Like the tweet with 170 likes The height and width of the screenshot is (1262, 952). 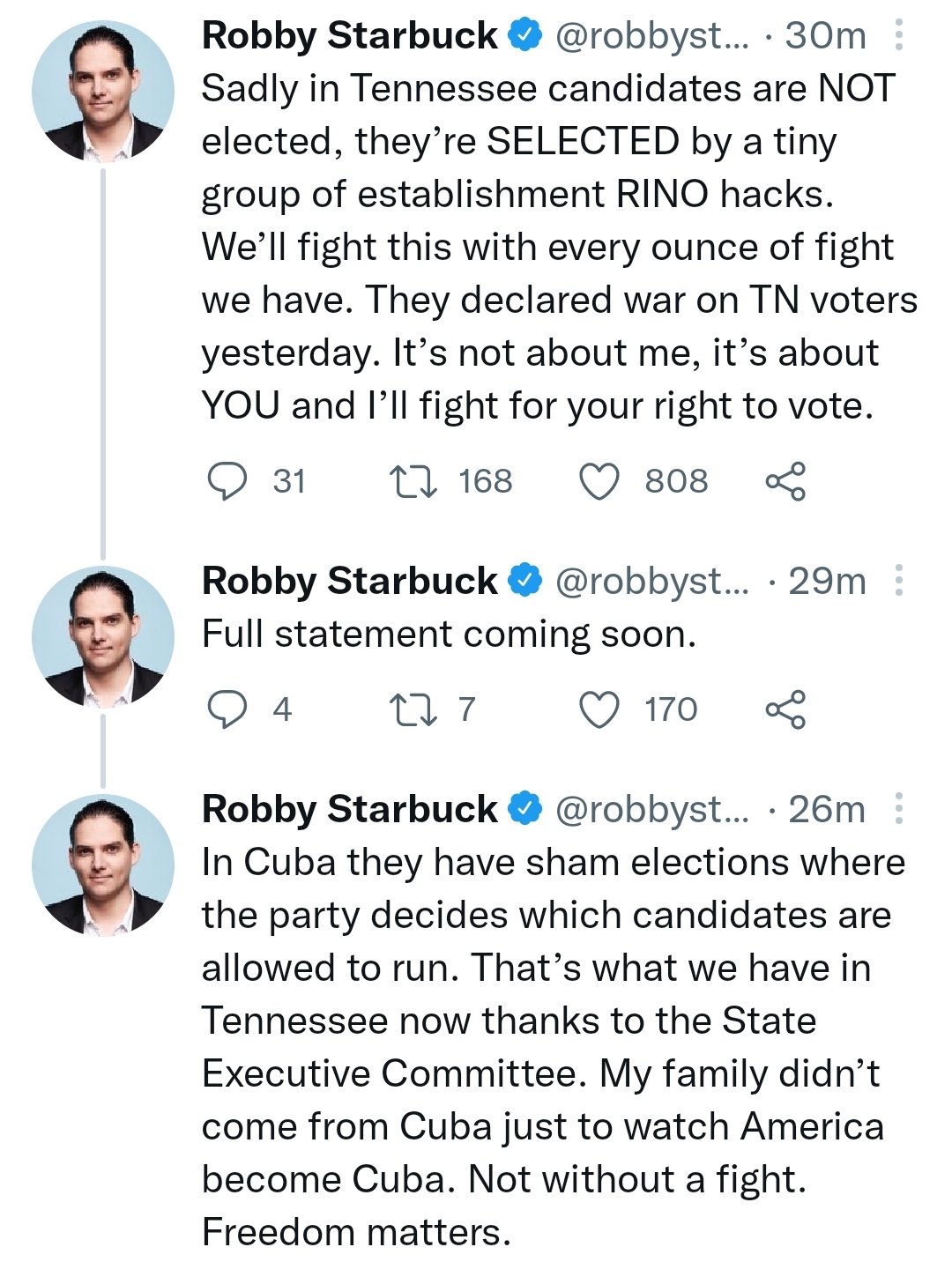[x=599, y=709]
